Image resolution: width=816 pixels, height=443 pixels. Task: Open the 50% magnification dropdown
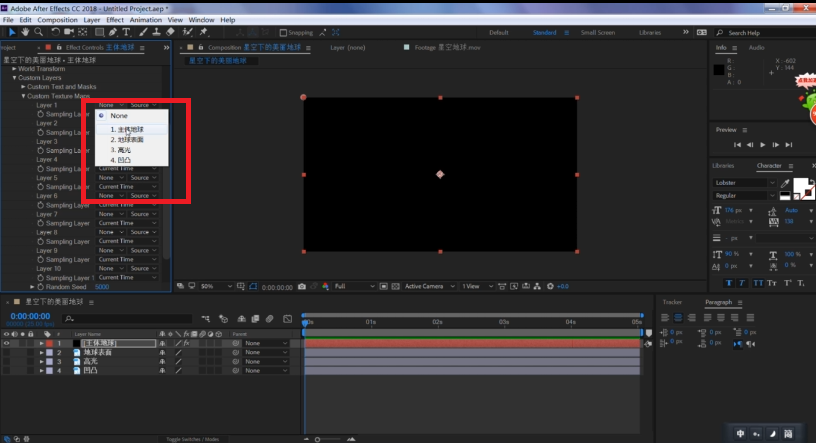(x=210, y=287)
